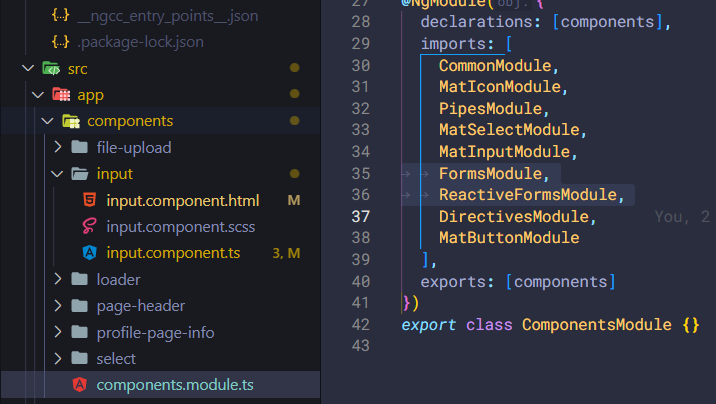Click the '3, M' badge on input.component.ts
Screen dimensions: 716x404
286,253
